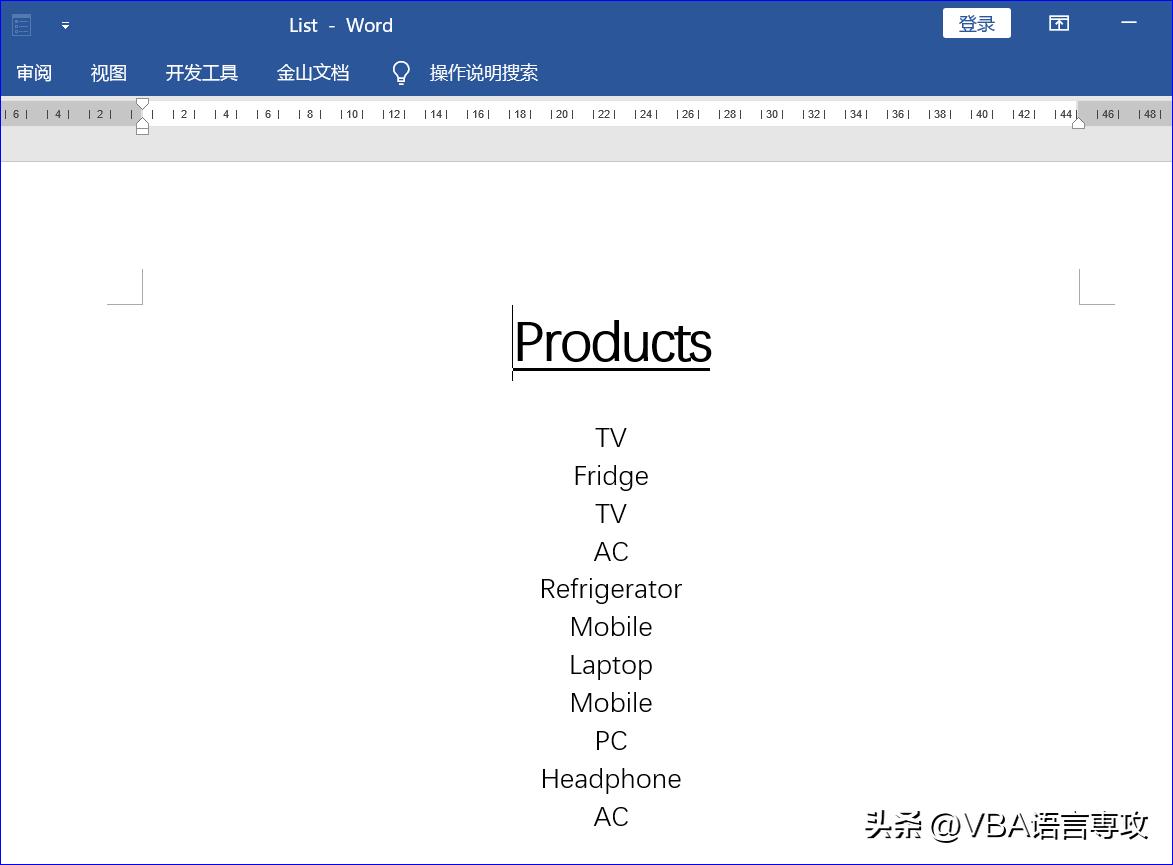Minimize the Word window
This screenshot has height=865, width=1173.
point(1129,23)
